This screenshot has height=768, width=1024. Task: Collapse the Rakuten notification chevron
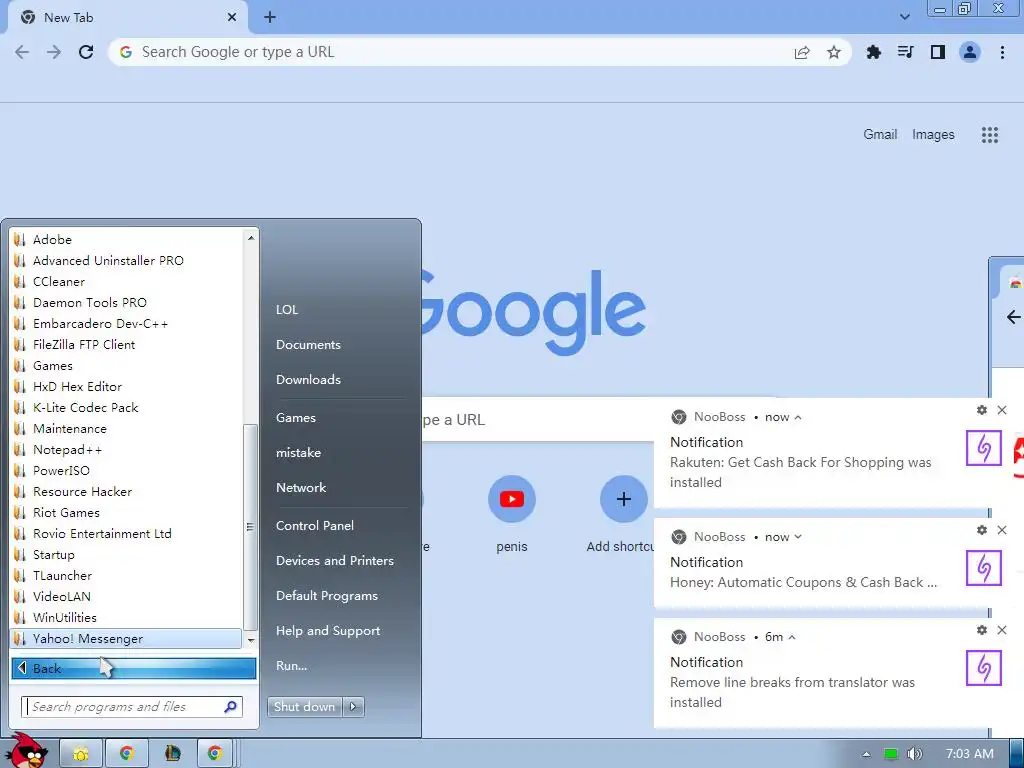pyautogui.click(x=798, y=417)
